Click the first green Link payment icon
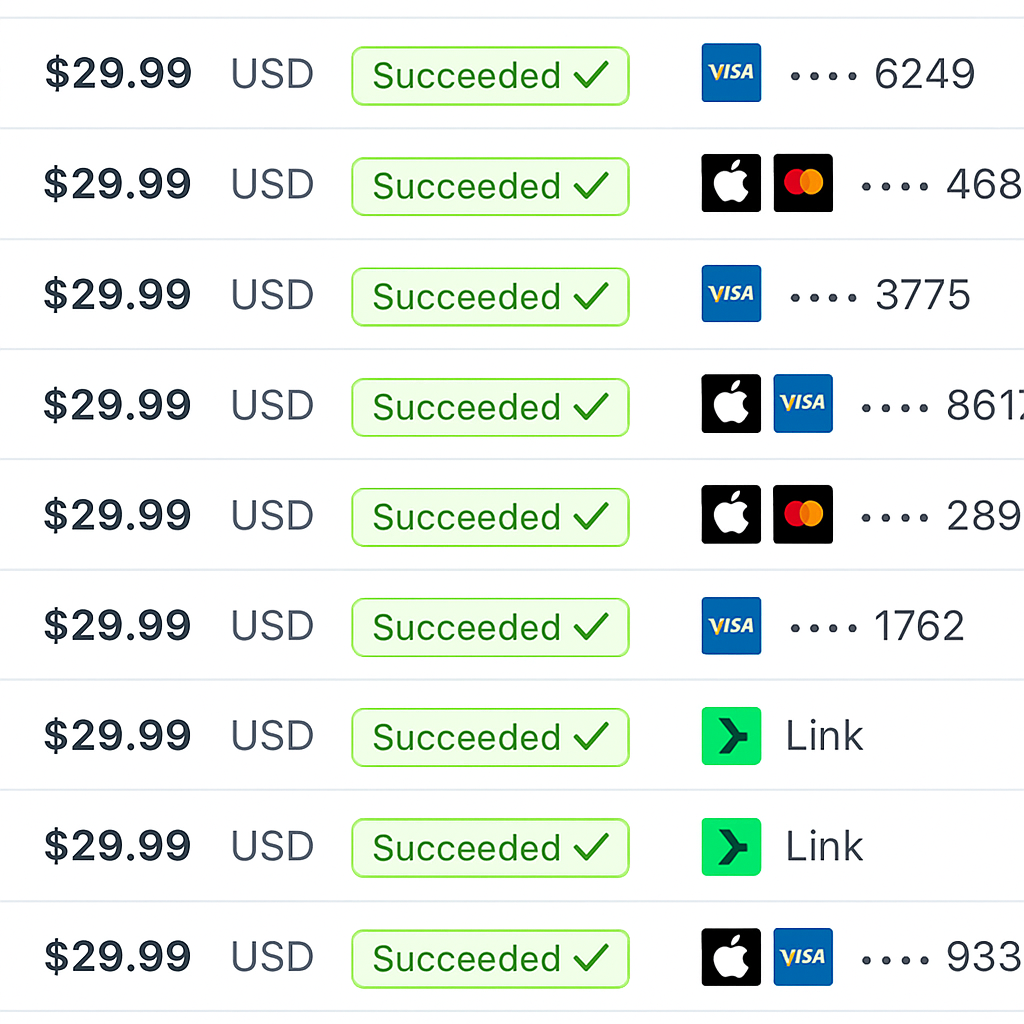 (731, 736)
